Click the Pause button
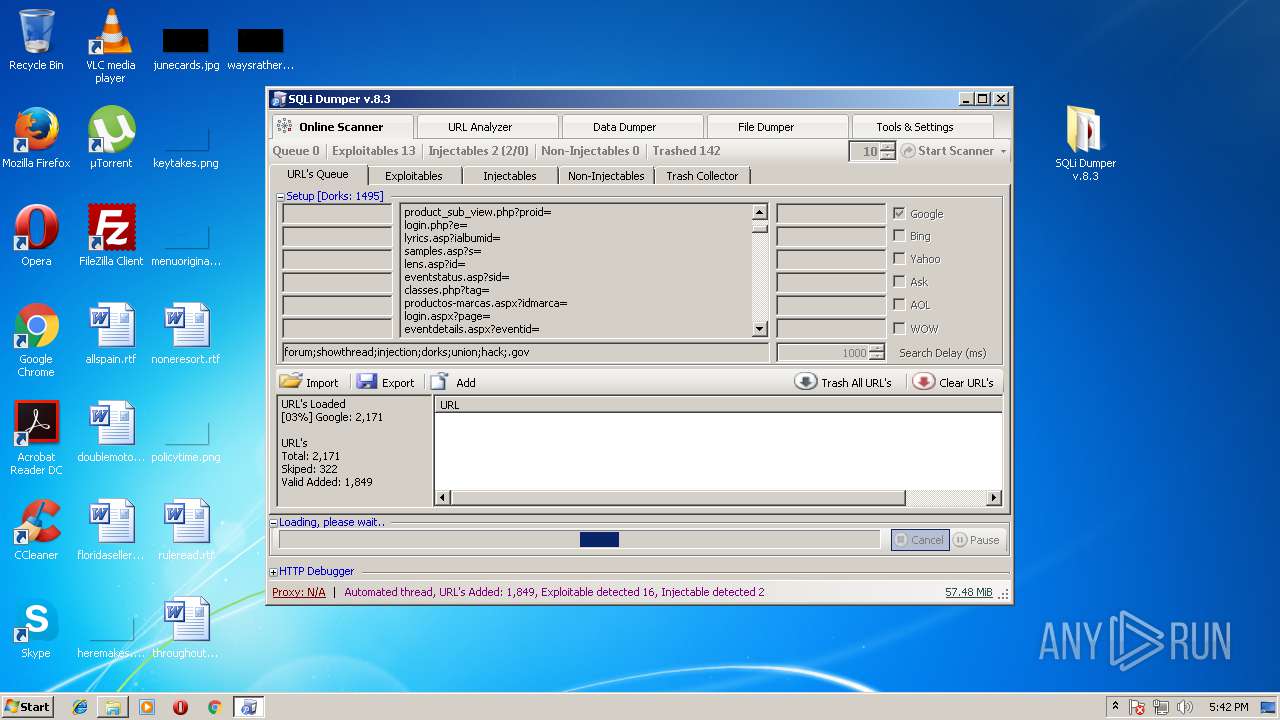1280x720 pixels. pyautogui.click(x=977, y=540)
